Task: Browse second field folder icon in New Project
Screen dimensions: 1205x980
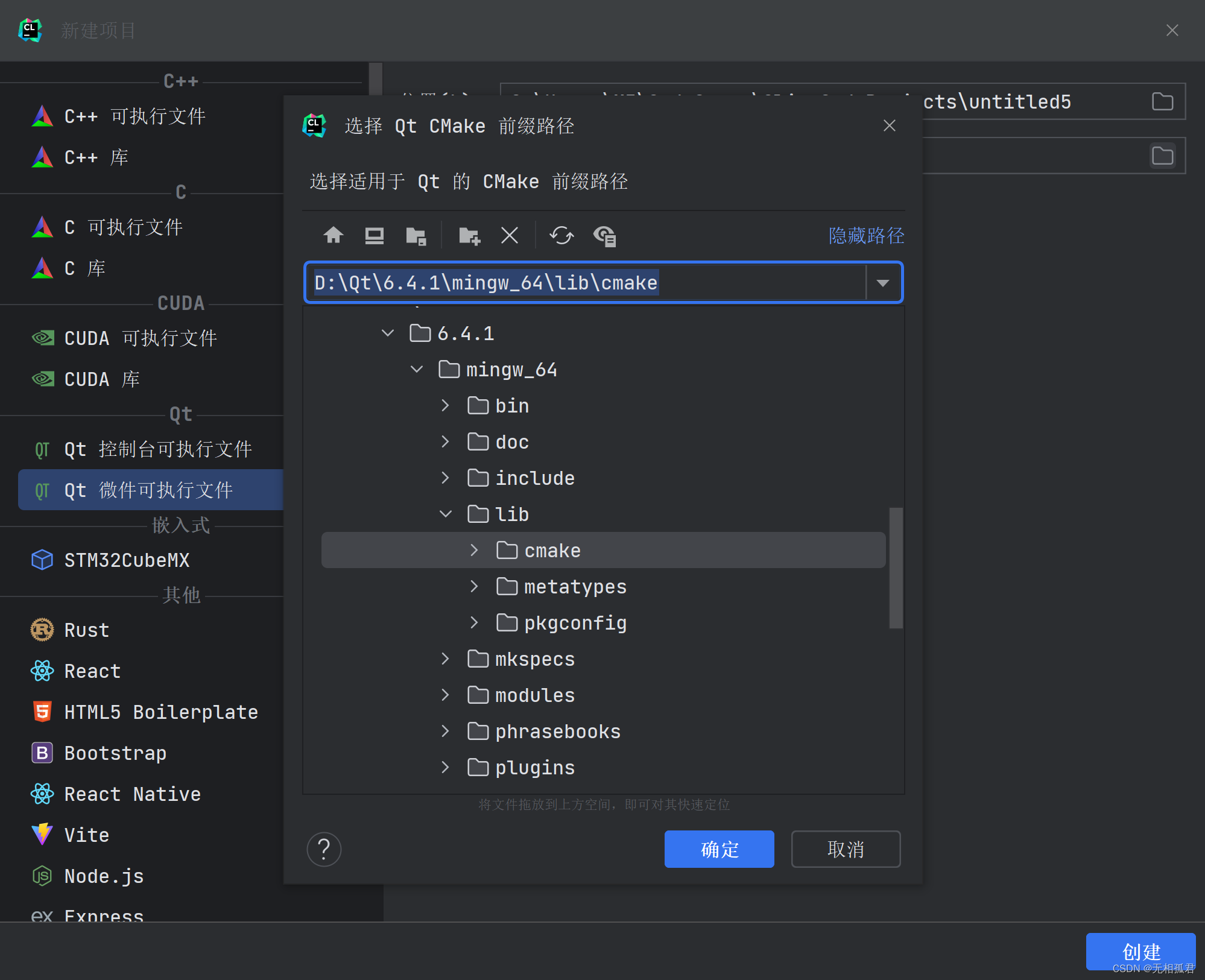Action: (x=1162, y=156)
